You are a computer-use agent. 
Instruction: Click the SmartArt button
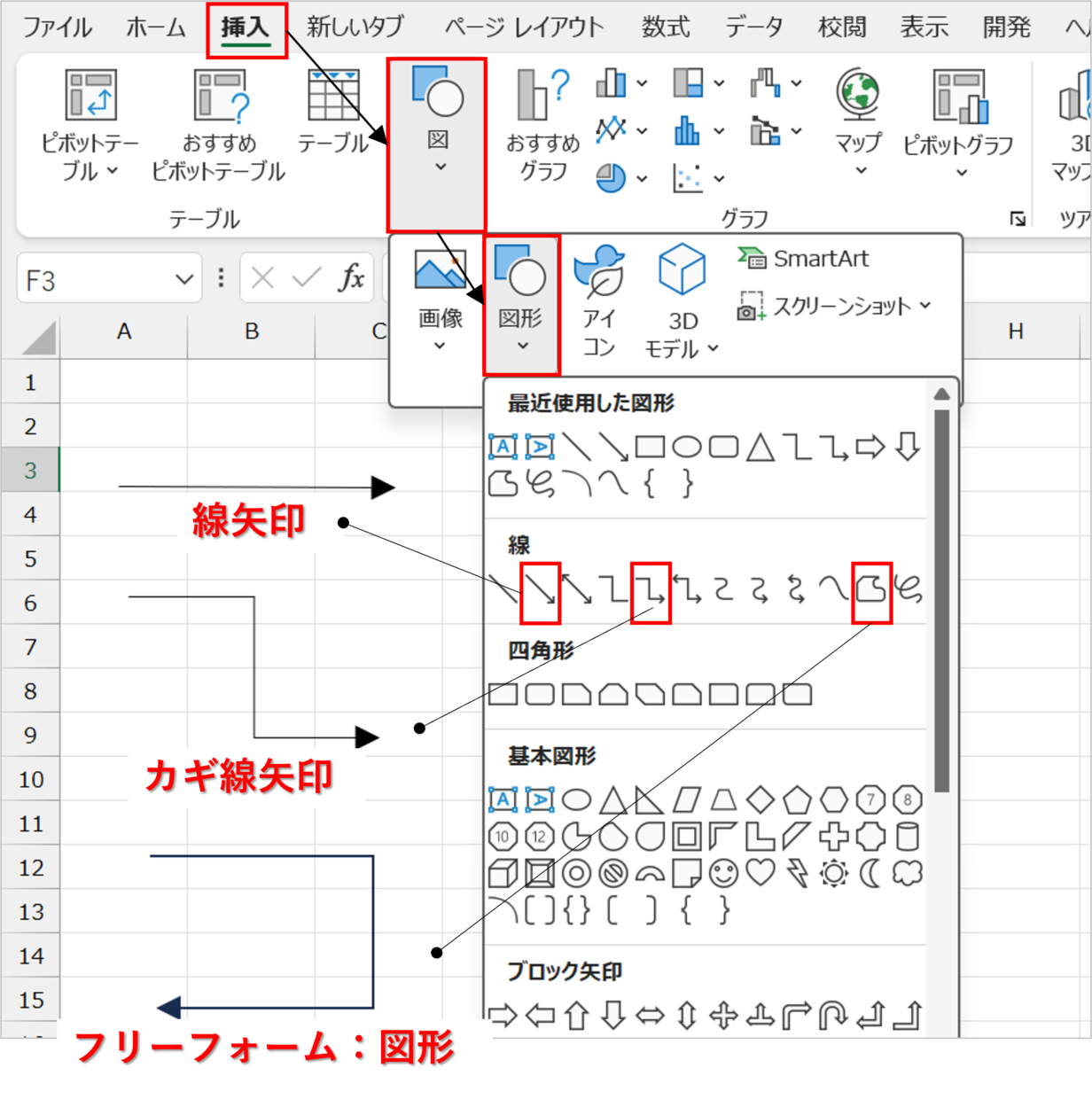pyautogui.click(x=804, y=259)
